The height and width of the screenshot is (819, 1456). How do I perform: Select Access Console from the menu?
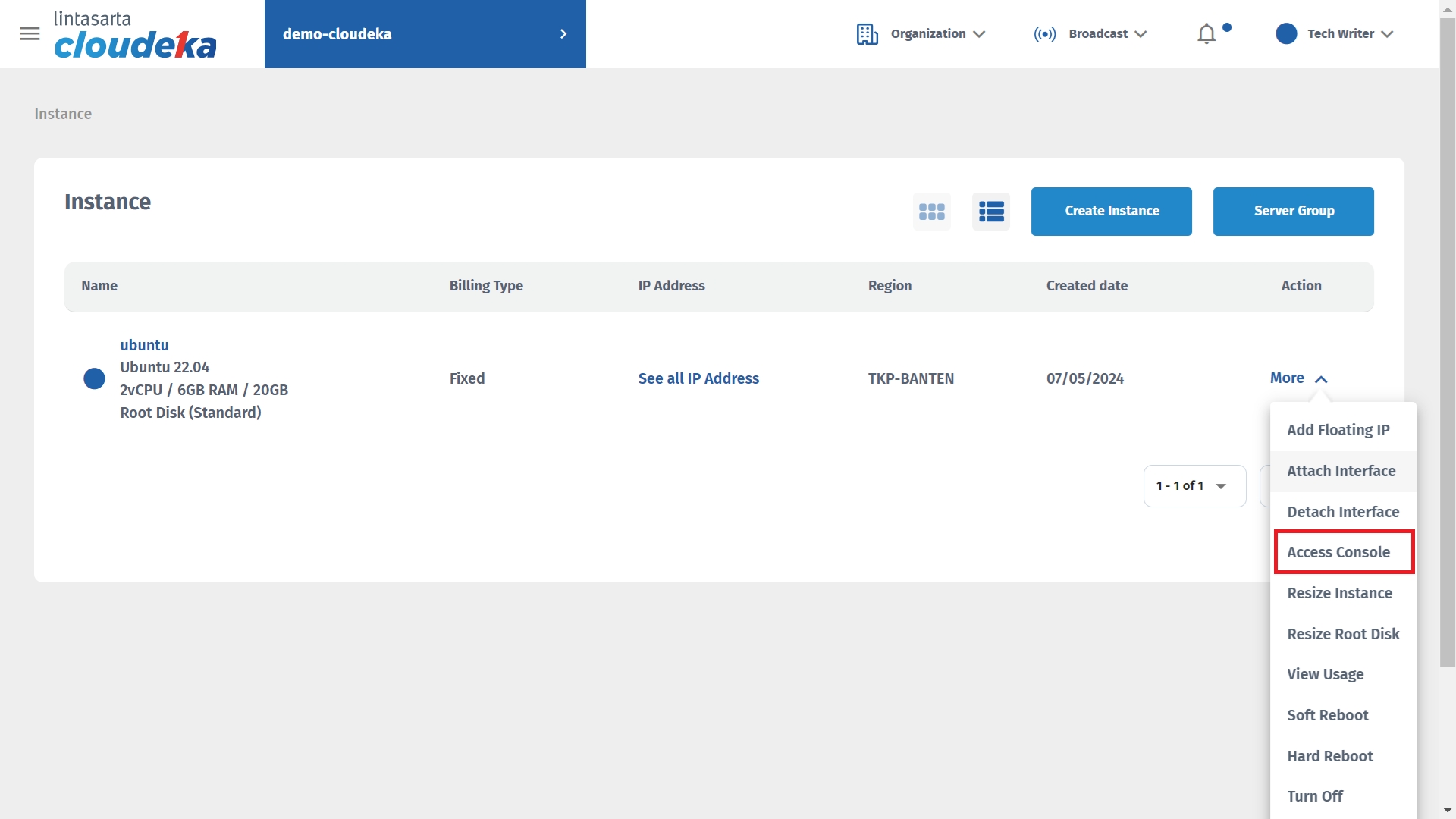point(1338,552)
